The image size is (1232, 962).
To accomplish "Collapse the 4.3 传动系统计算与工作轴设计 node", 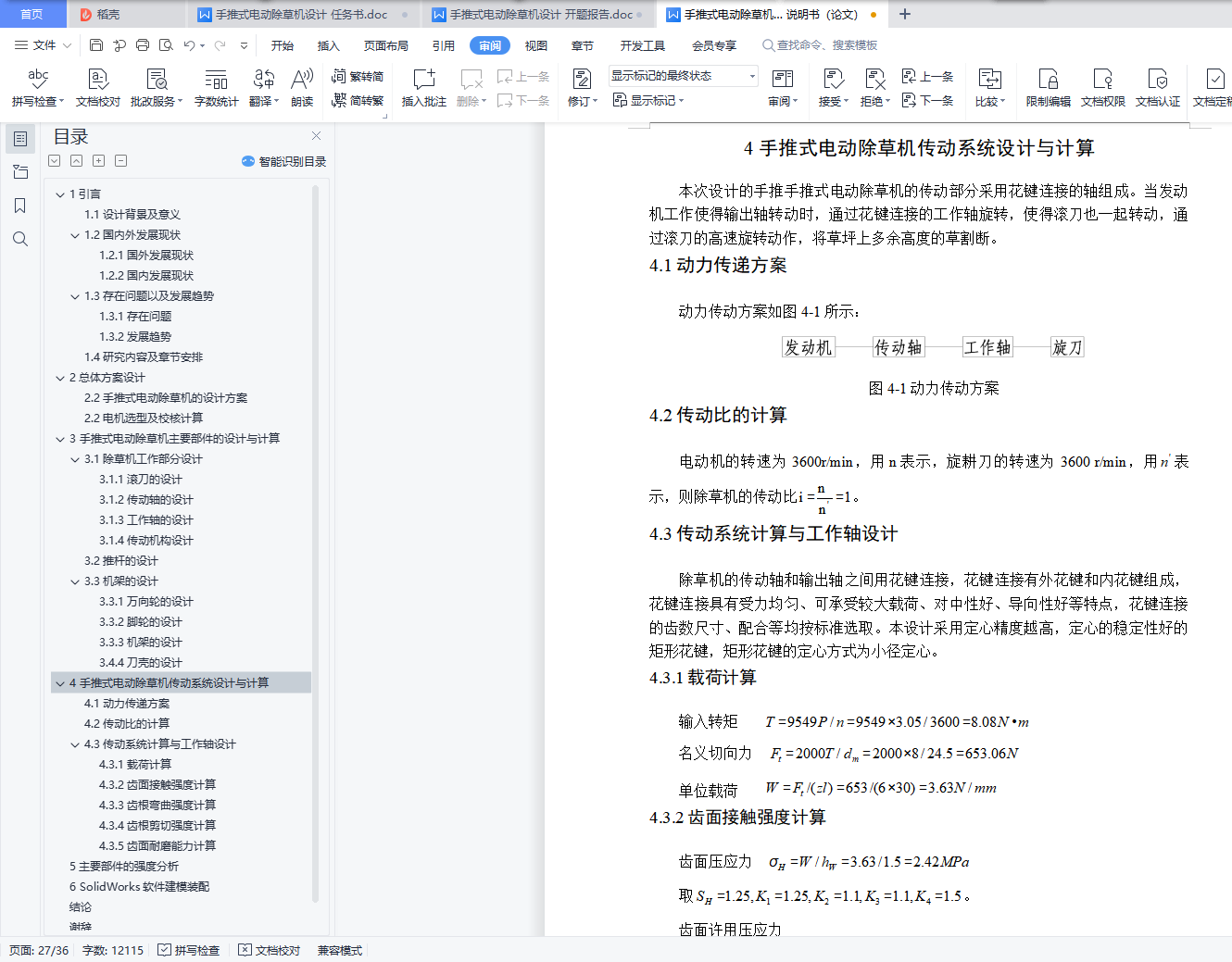I will point(75,744).
